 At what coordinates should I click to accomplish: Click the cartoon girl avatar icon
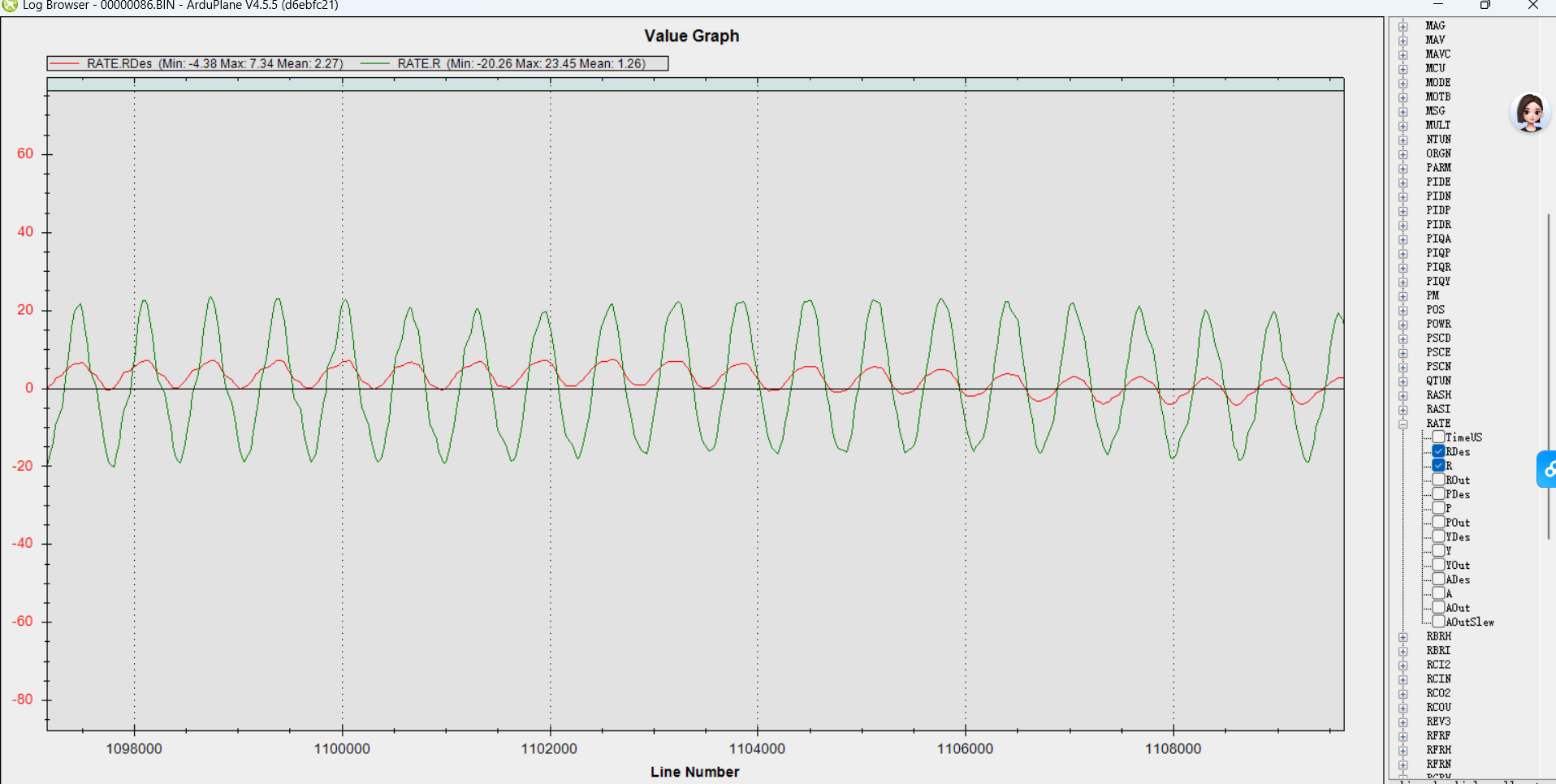pos(1530,112)
